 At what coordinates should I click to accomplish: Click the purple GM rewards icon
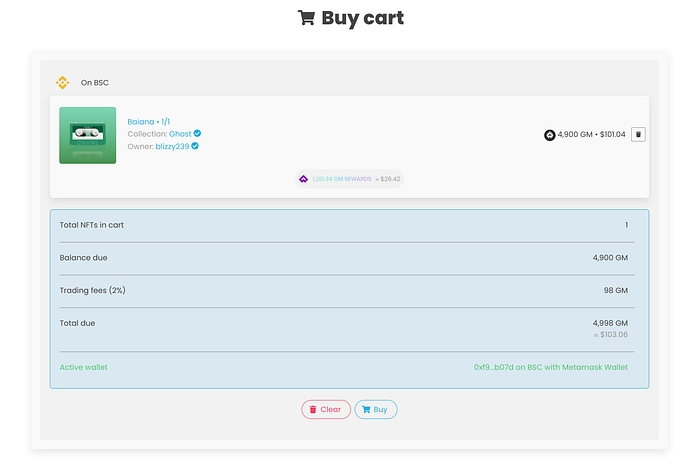point(304,179)
